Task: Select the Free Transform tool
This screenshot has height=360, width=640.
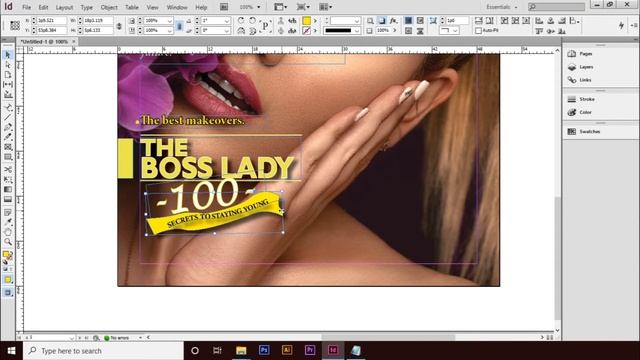Action: click(x=8, y=179)
